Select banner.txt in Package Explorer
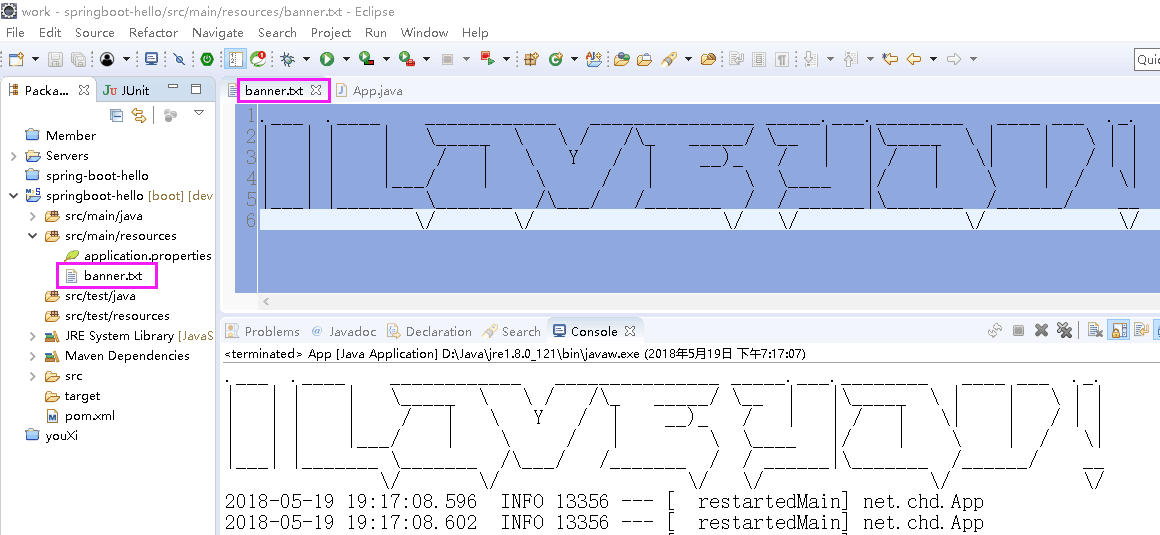This screenshot has height=535, width=1160. [x=104, y=276]
